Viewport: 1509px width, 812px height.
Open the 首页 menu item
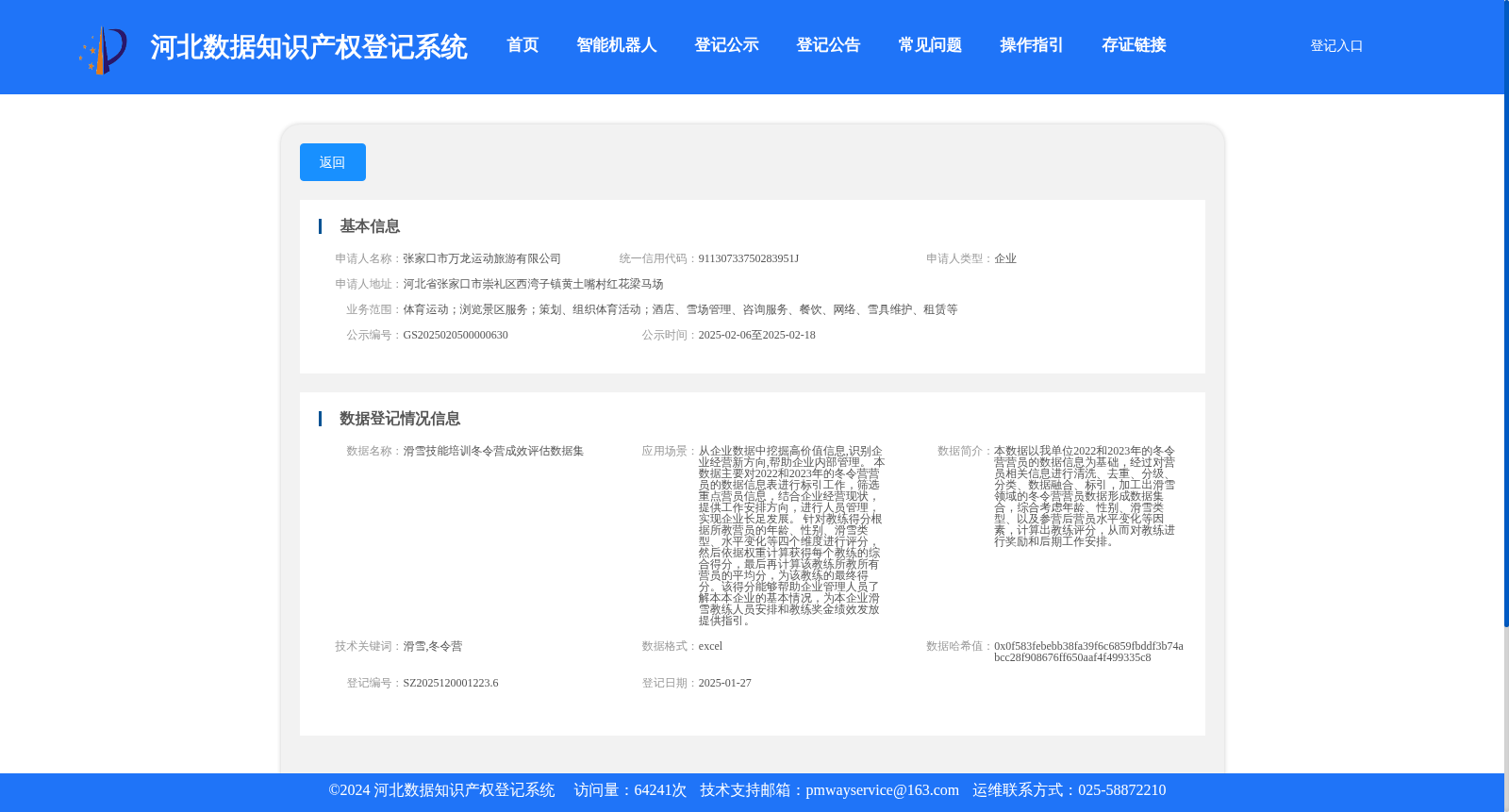click(x=522, y=45)
